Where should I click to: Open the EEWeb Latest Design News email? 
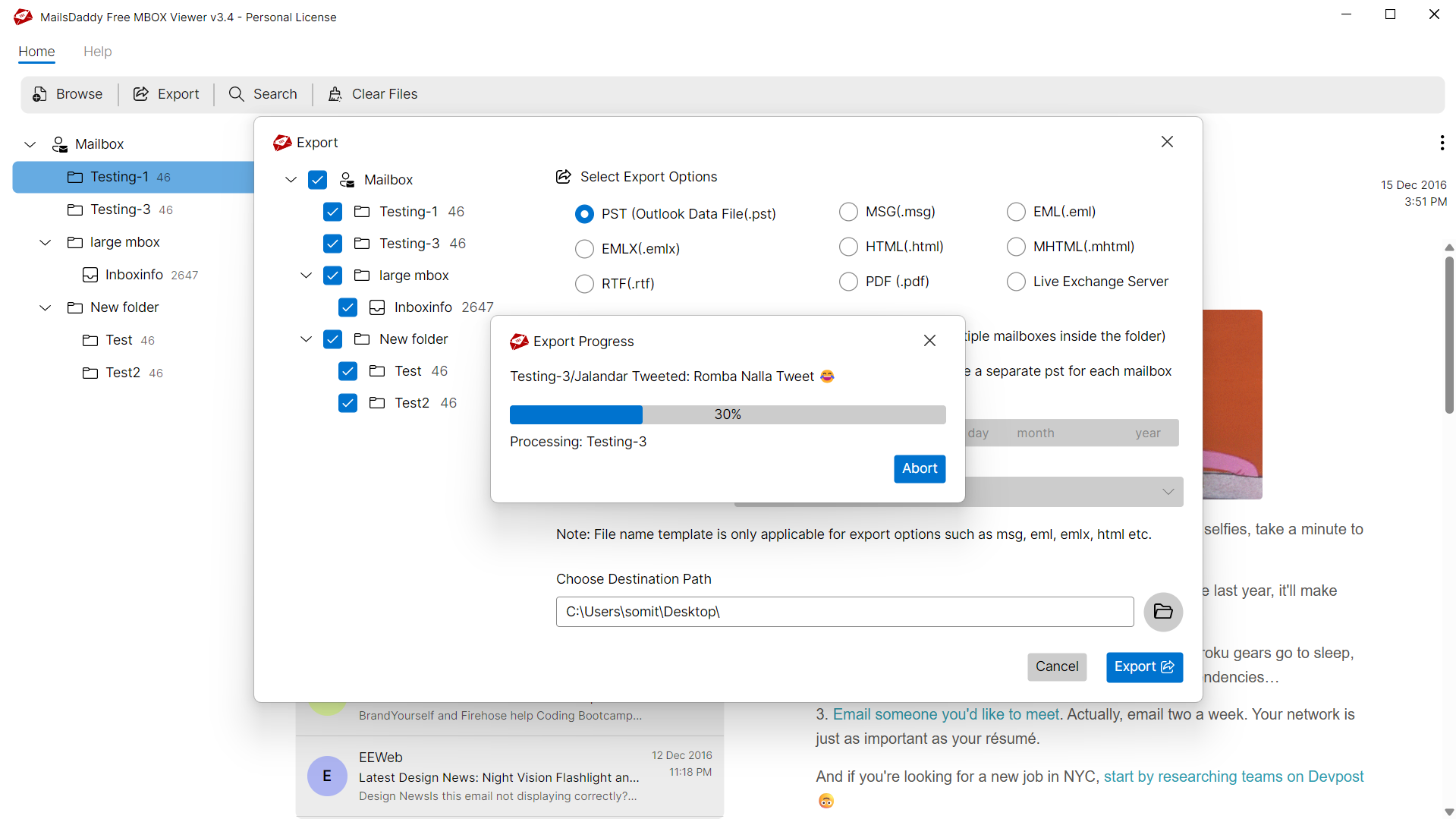click(509, 776)
